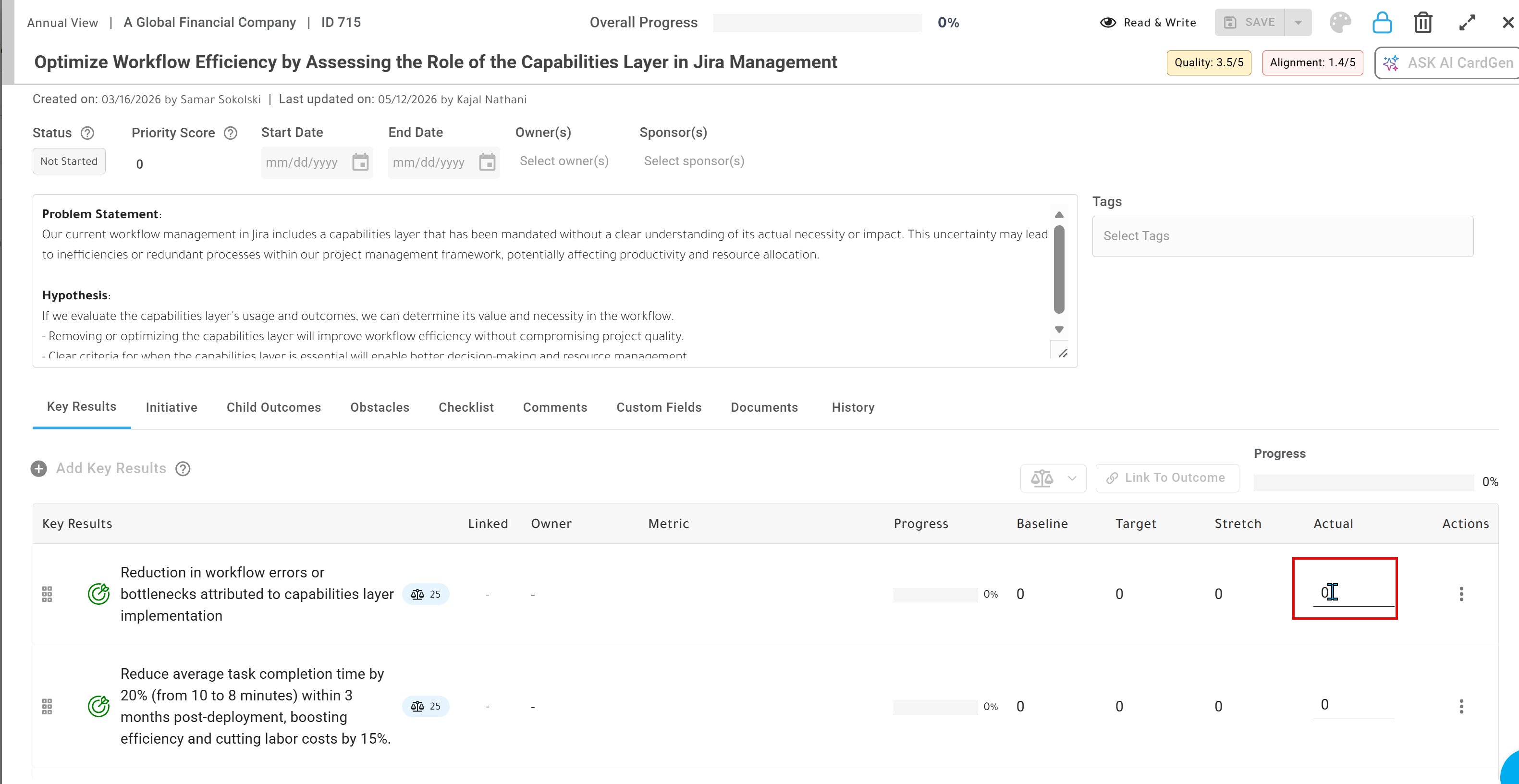Click the target icon of workflow errors key result
The height and width of the screenshot is (784, 1519).
click(98, 594)
